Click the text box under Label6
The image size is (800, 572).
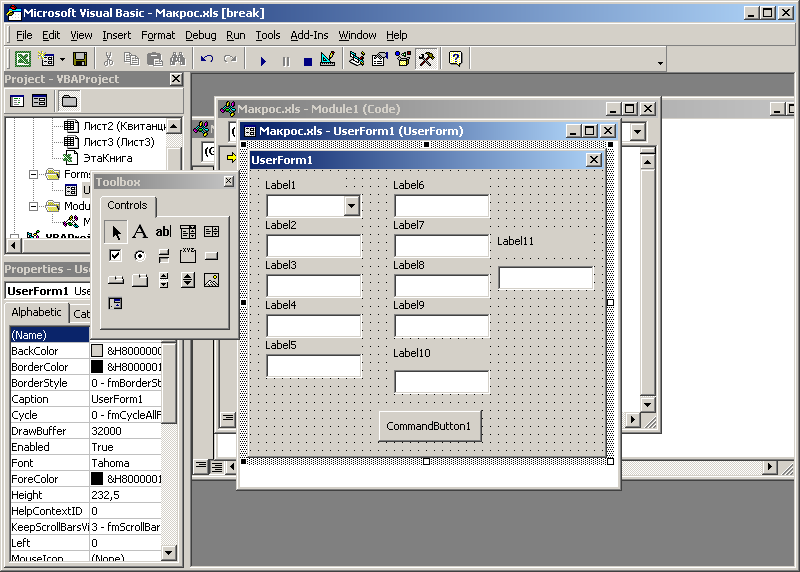pyautogui.click(x=441, y=206)
